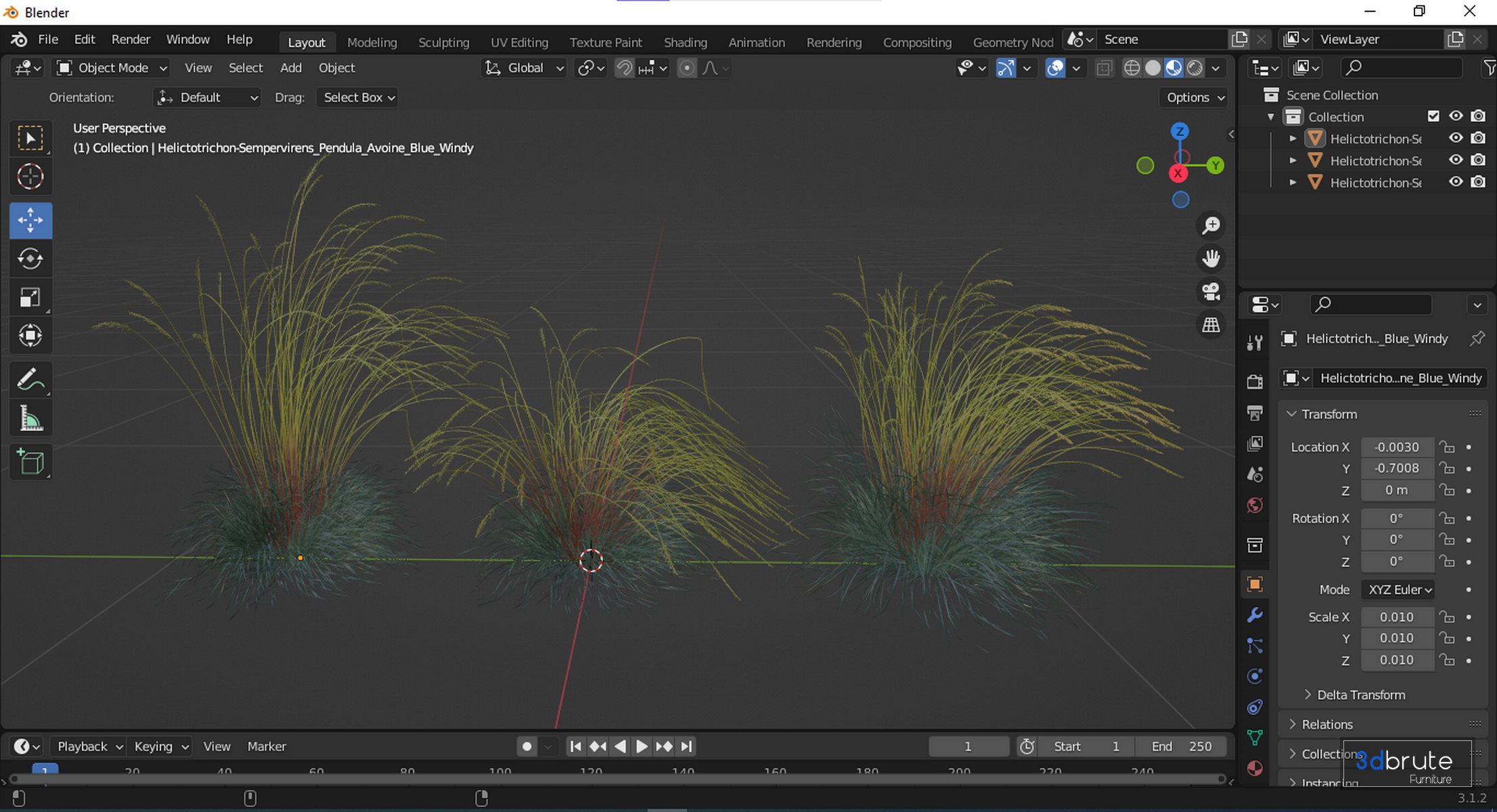Switch to the Sculpting workspace tab
The image size is (1497, 812).
pos(443,42)
